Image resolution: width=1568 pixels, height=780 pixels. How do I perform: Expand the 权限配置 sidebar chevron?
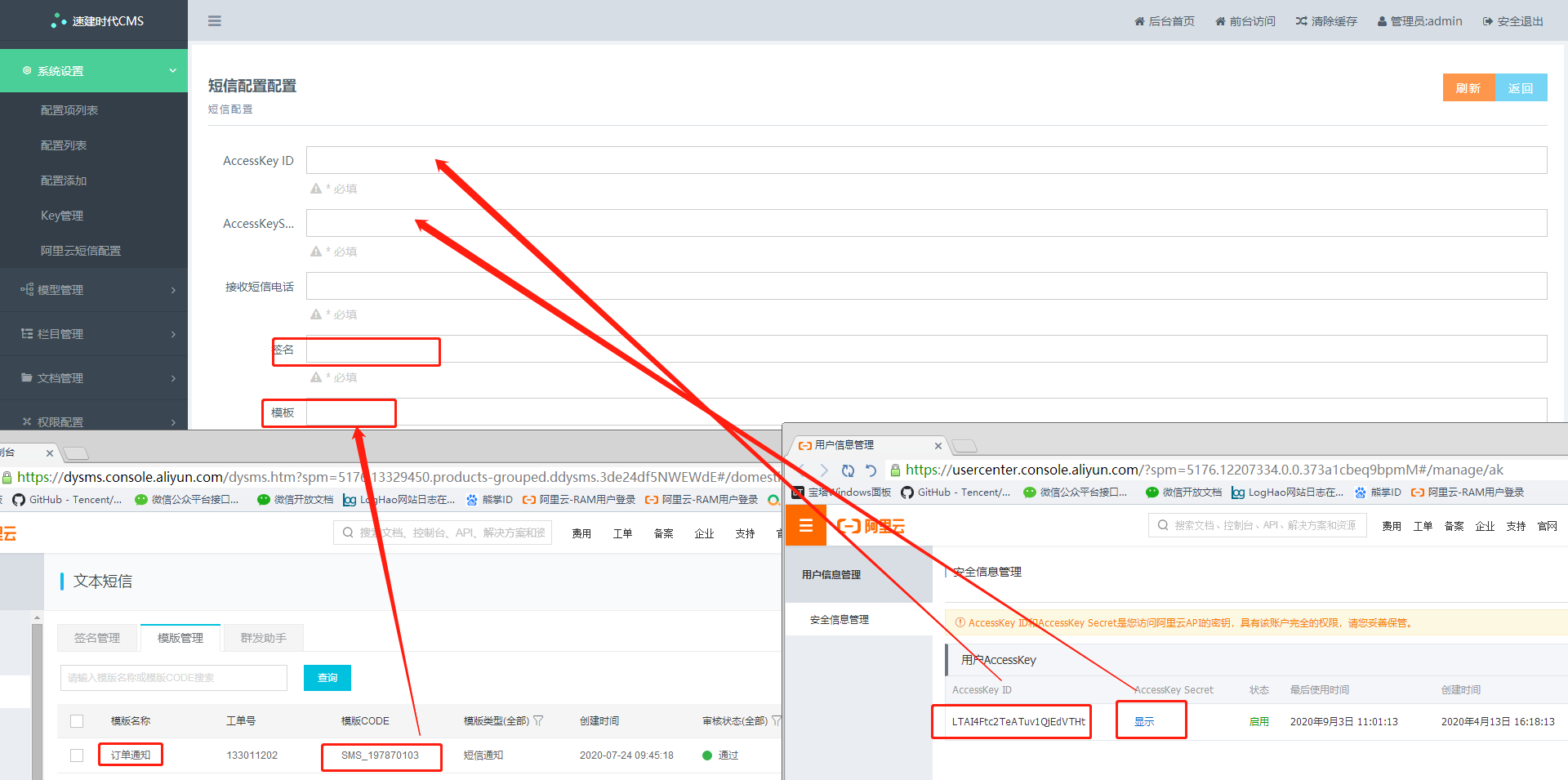(173, 422)
